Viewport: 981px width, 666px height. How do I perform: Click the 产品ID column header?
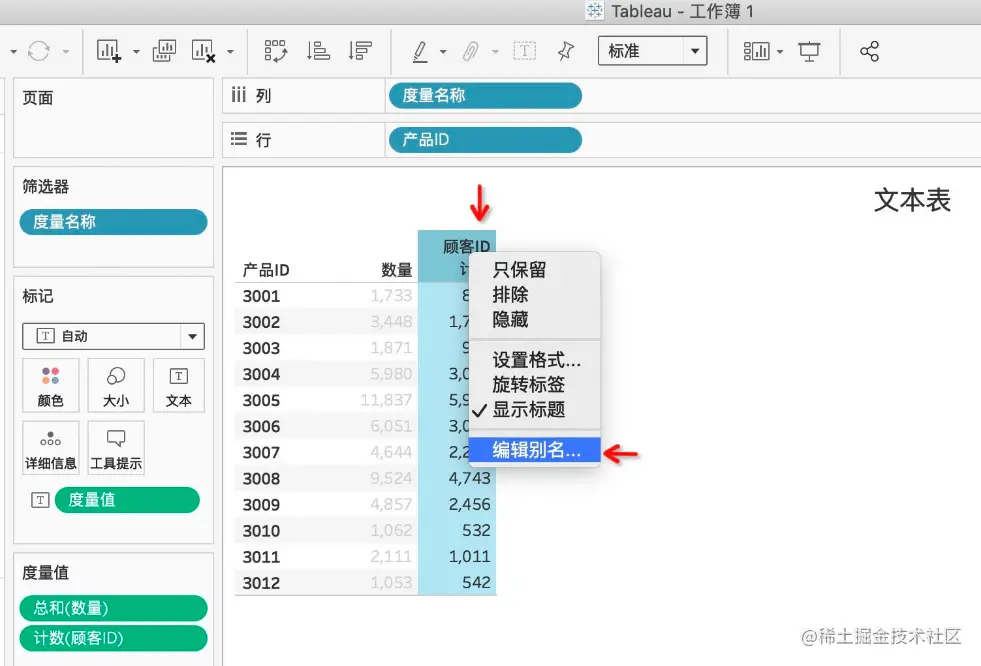[266, 270]
